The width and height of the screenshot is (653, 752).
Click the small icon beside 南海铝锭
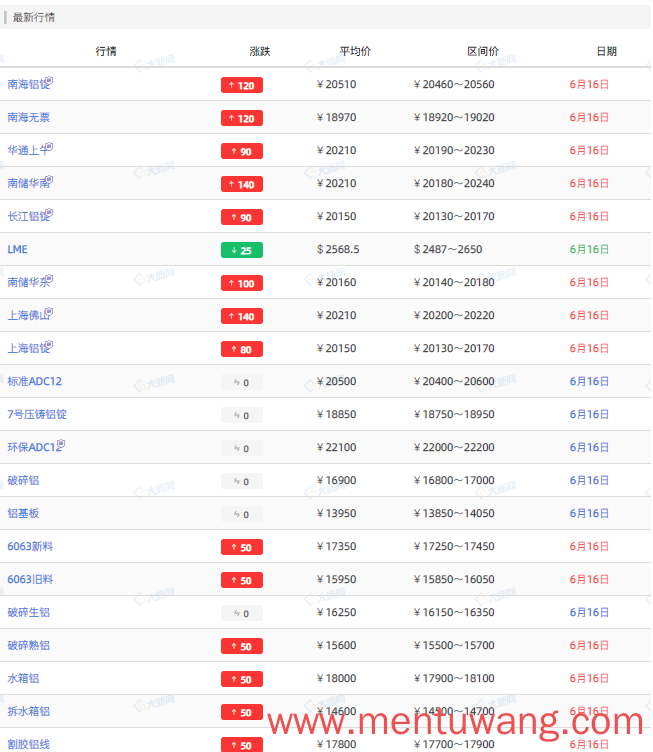click(49, 80)
